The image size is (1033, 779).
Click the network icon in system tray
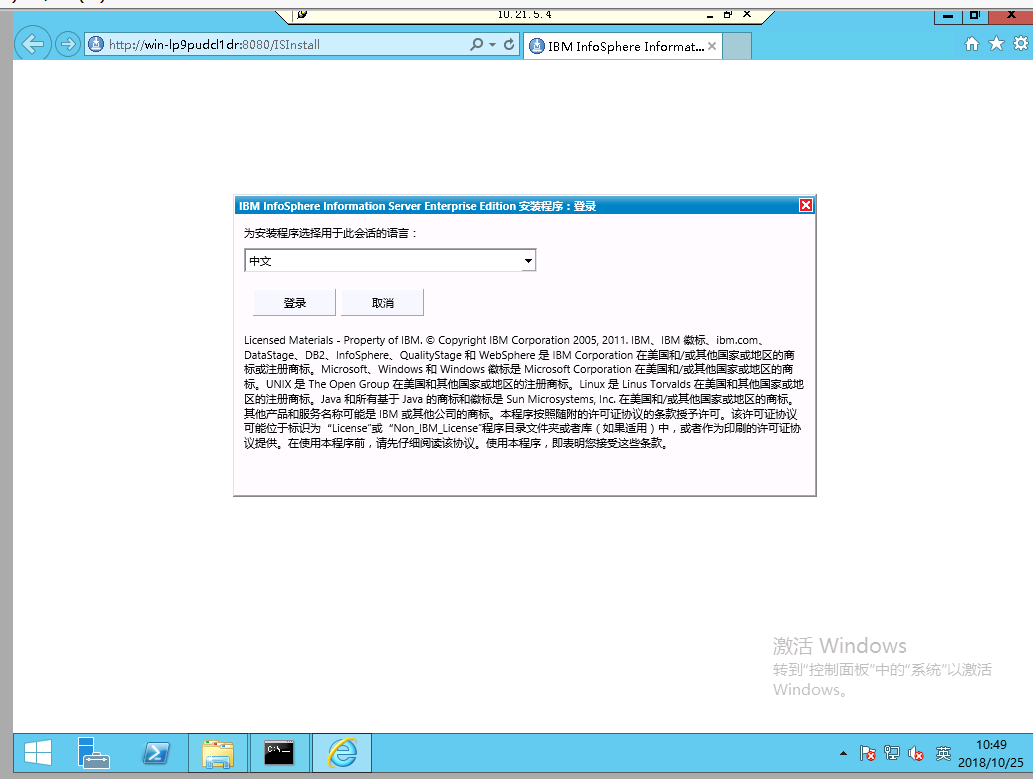coord(890,753)
